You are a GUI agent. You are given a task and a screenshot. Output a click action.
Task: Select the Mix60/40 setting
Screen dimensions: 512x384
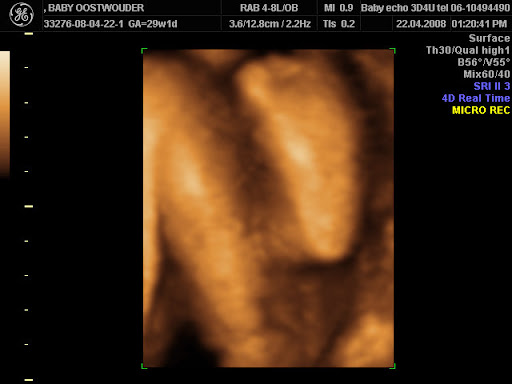(487, 74)
